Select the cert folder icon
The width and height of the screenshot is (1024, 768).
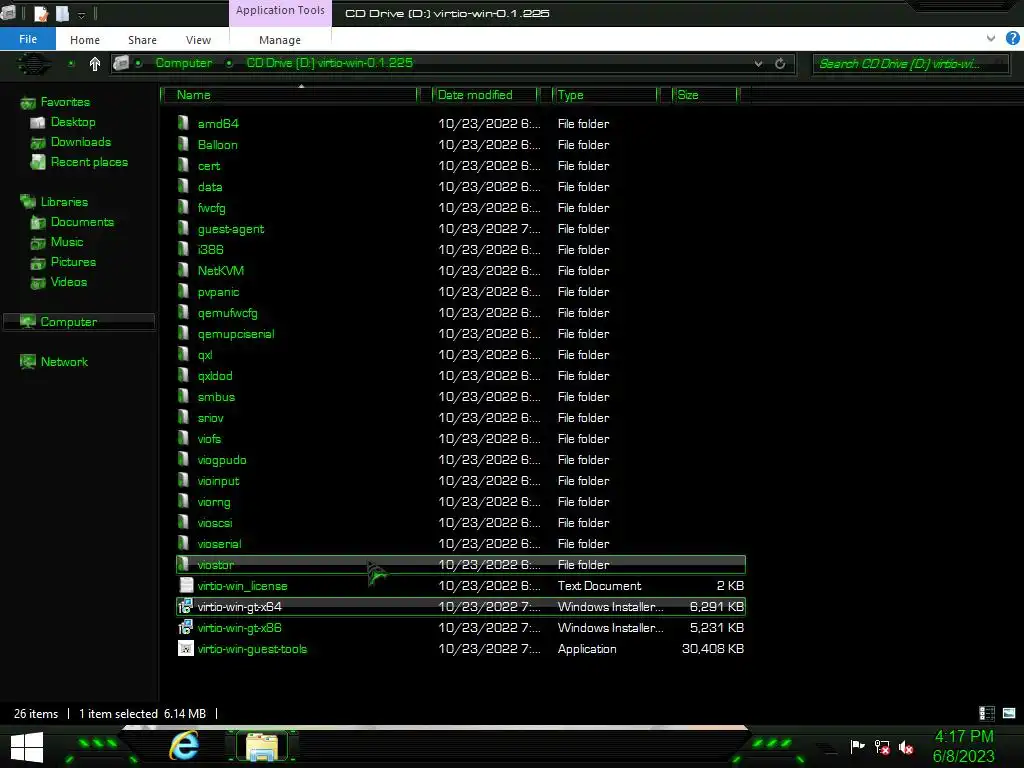pyautogui.click(x=184, y=165)
